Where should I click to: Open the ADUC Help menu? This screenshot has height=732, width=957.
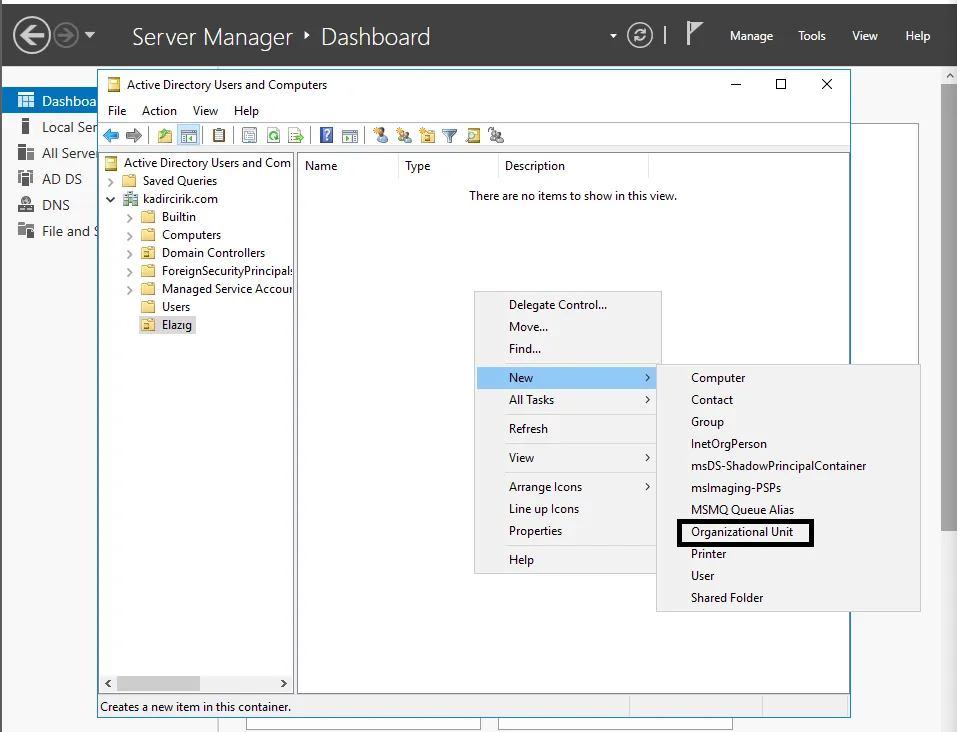pos(246,111)
